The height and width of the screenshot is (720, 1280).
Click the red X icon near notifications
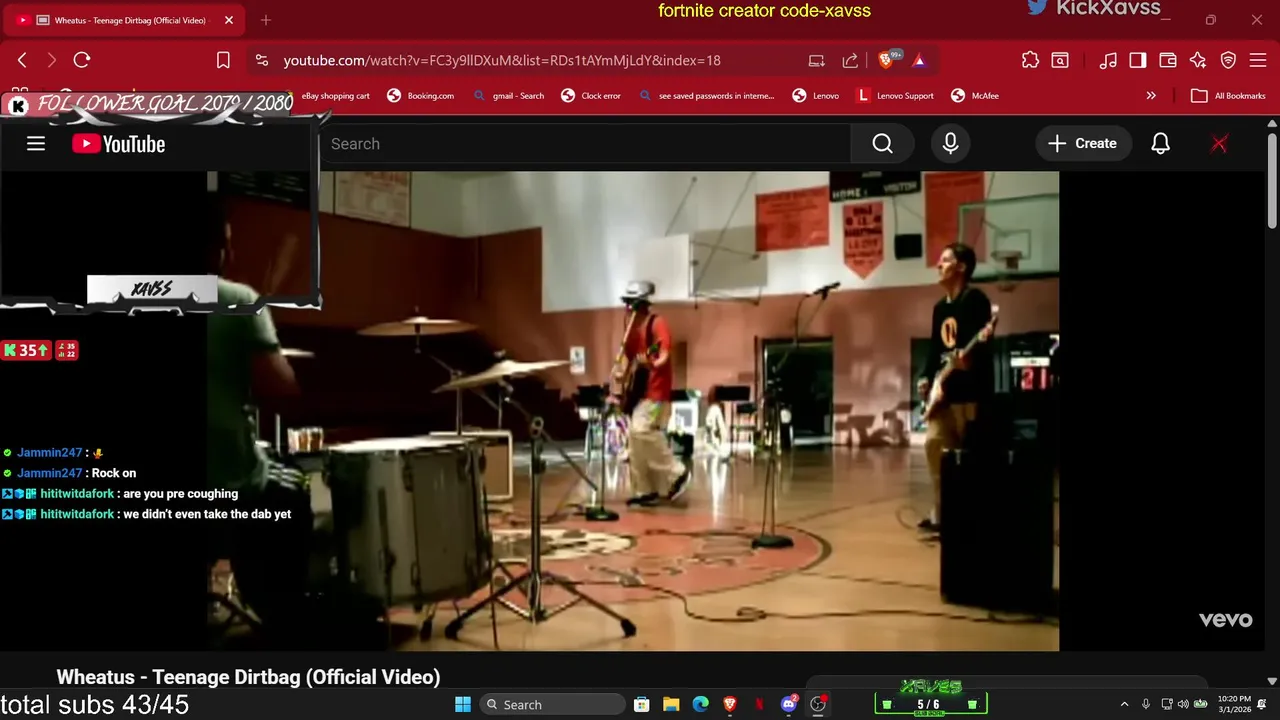(x=1219, y=144)
